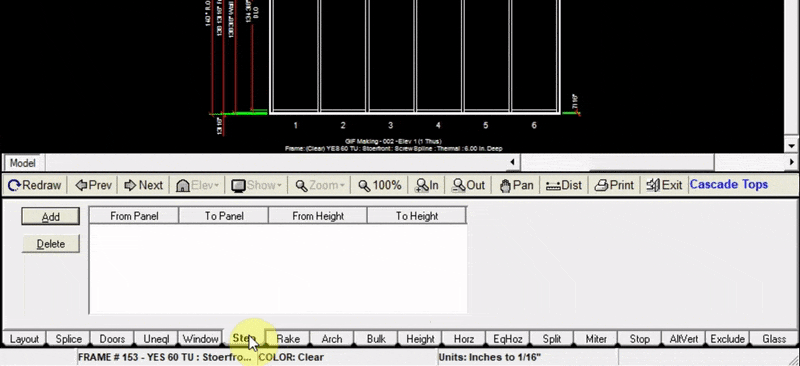Exit the elevation editor
The width and height of the screenshot is (800, 366).
point(664,185)
